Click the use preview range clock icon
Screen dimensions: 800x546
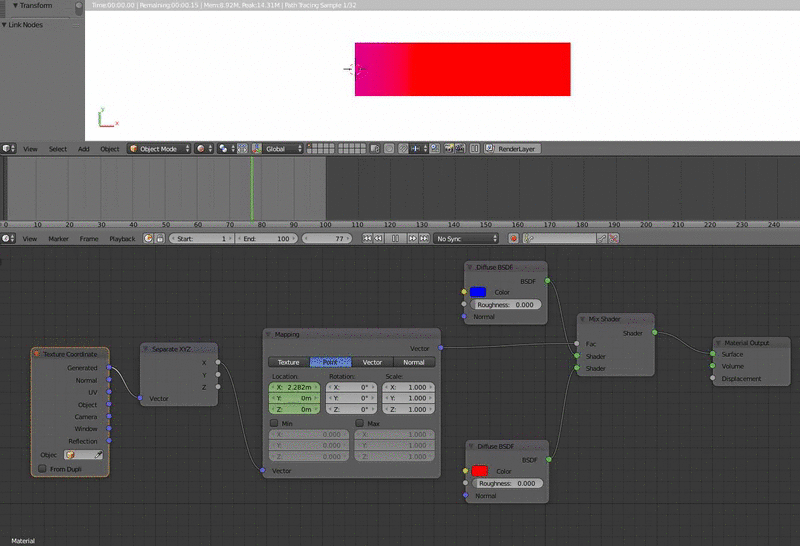(148, 238)
